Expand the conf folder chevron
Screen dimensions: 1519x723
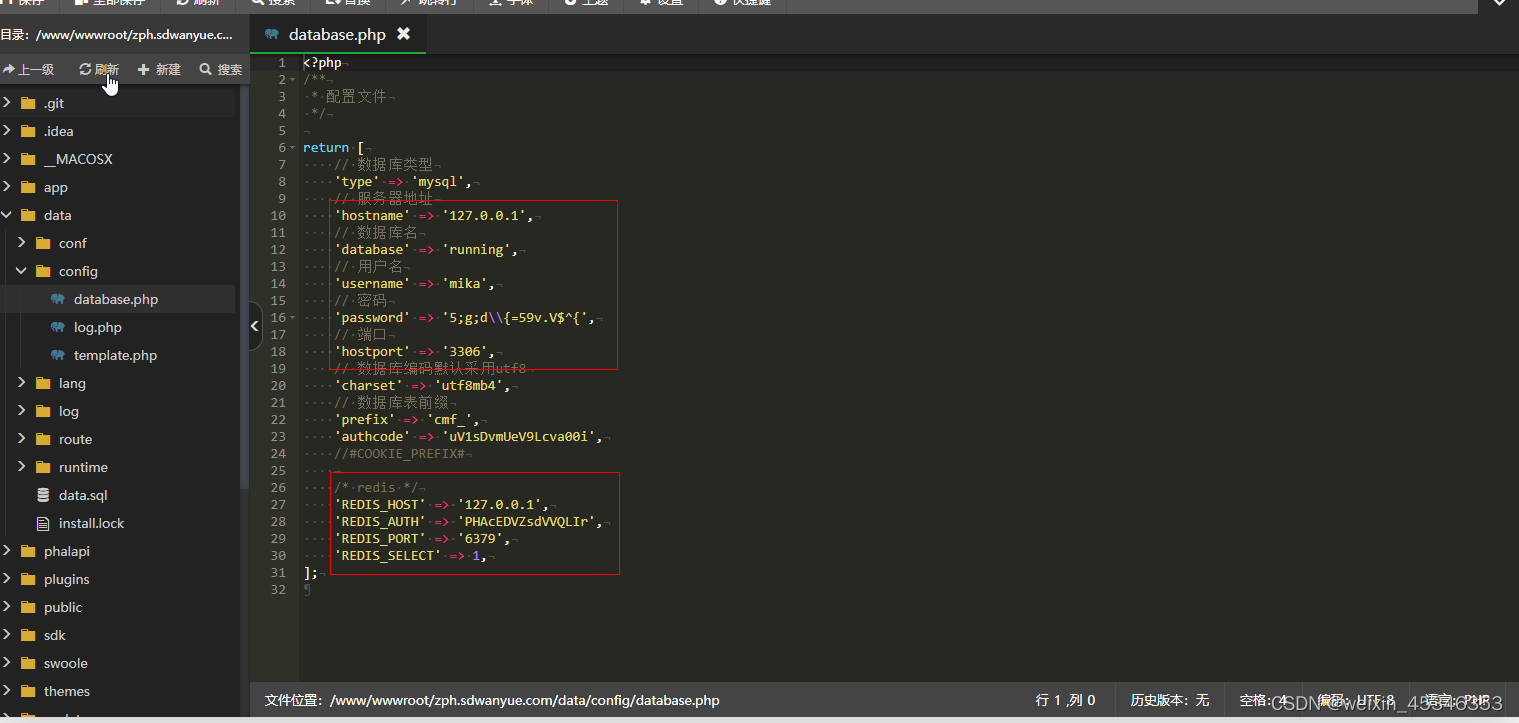pyautogui.click(x=22, y=243)
